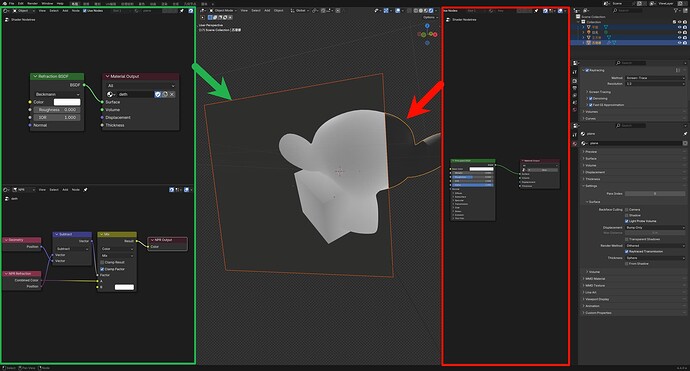Select the Geometry node header
Viewport: 690px width, 371px height.
coord(22,240)
